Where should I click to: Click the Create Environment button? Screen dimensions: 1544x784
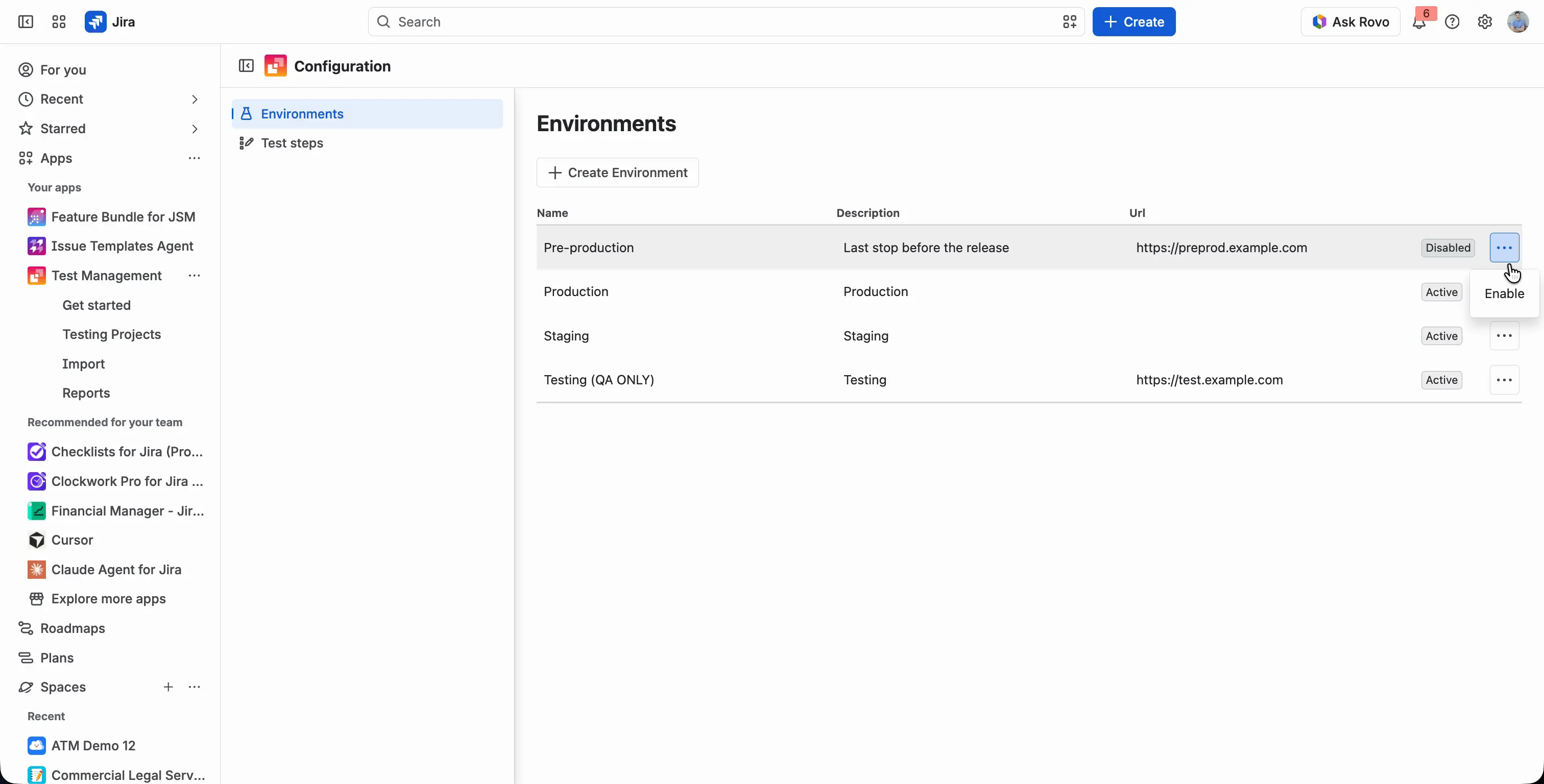[x=617, y=173]
